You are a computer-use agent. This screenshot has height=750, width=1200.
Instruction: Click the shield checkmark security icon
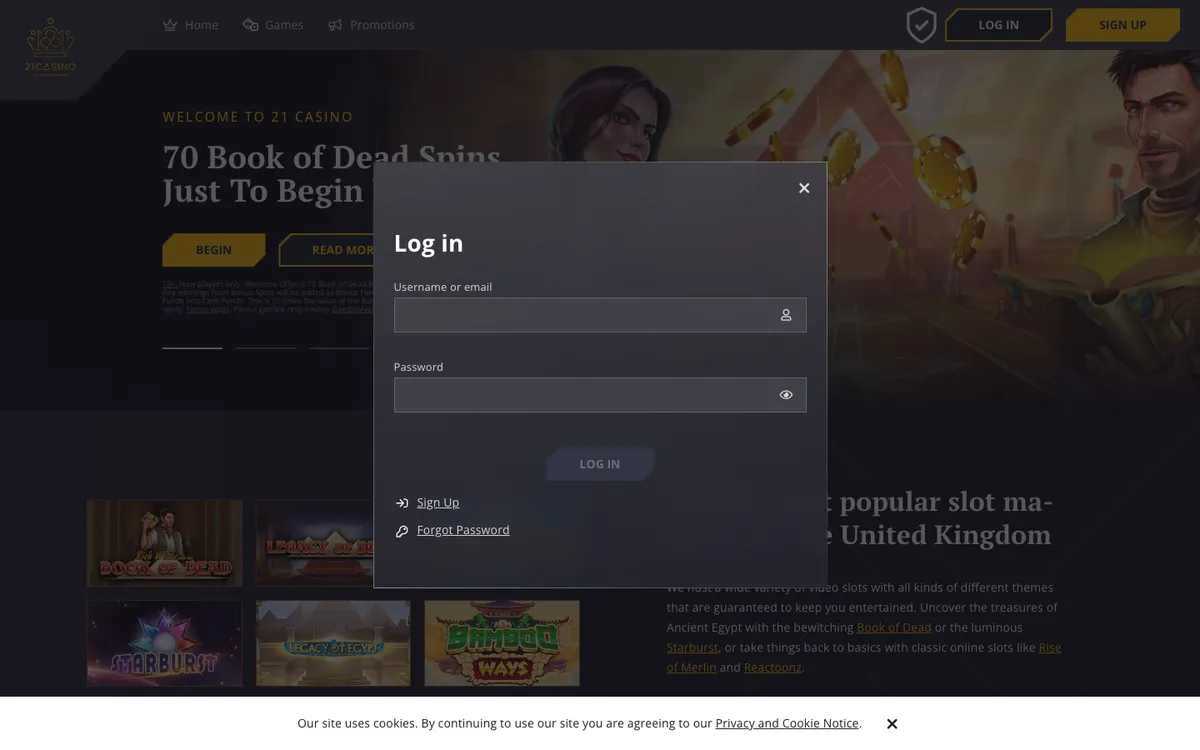coord(921,25)
